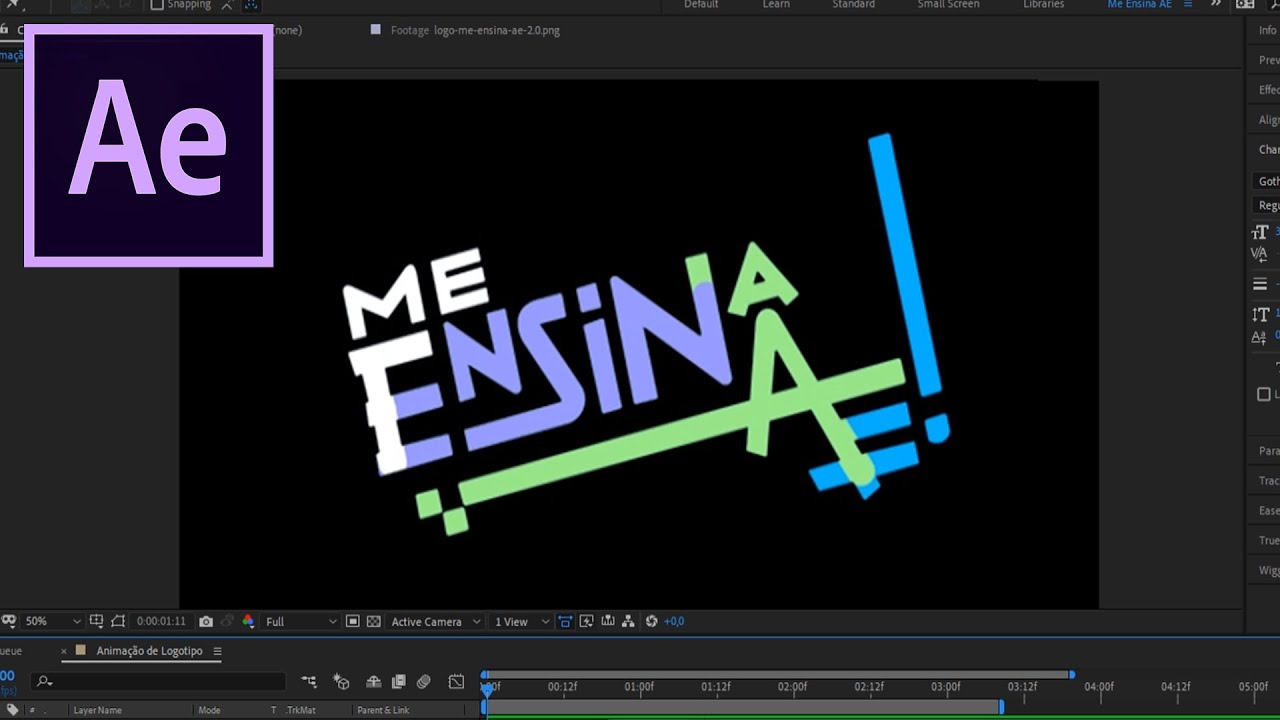Expand the Preview panel
Screen dimensions: 1280x720
click(x=1268, y=60)
